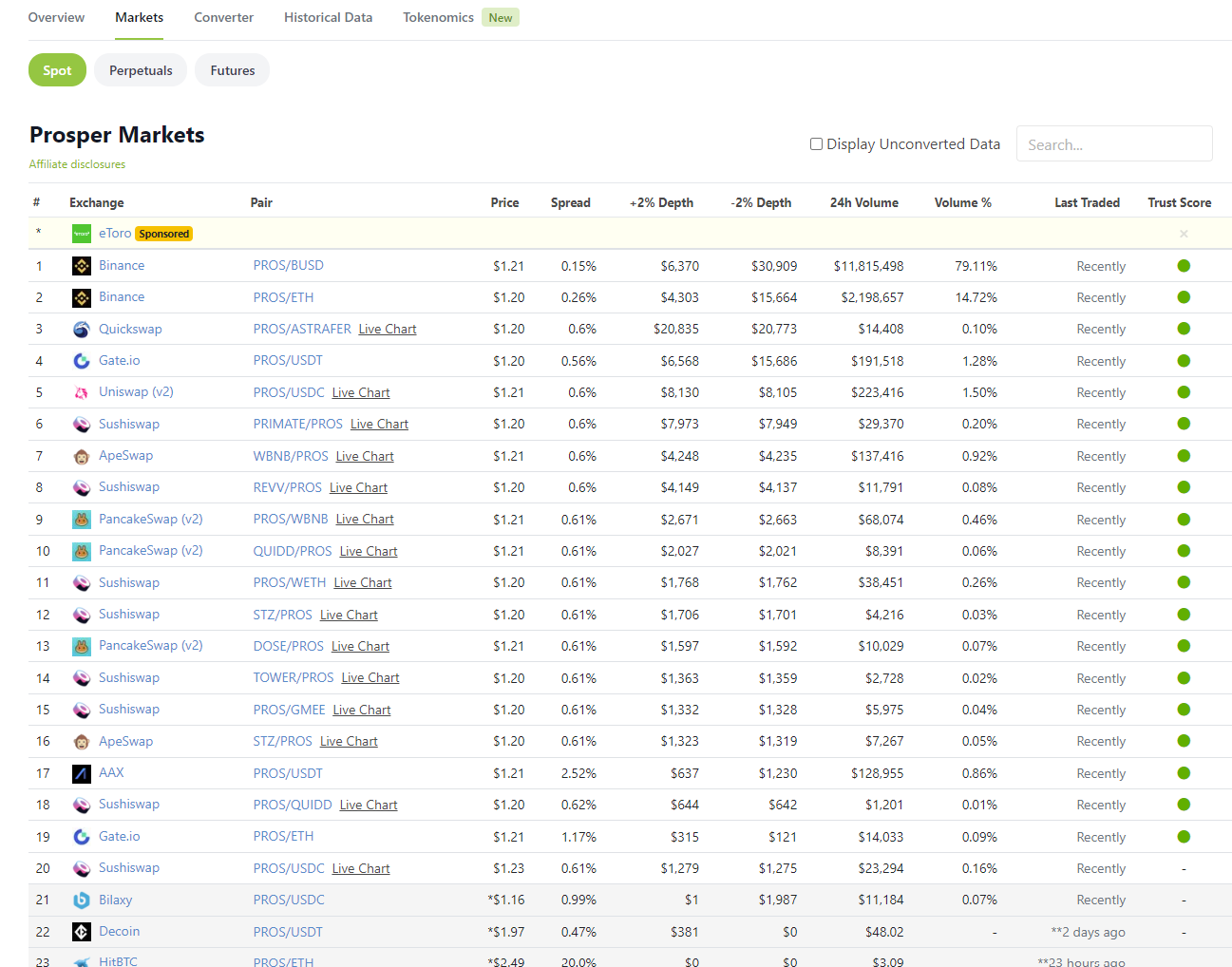Sort markets by Trust Score header
The width and height of the screenshot is (1232, 967).
[x=1179, y=202]
